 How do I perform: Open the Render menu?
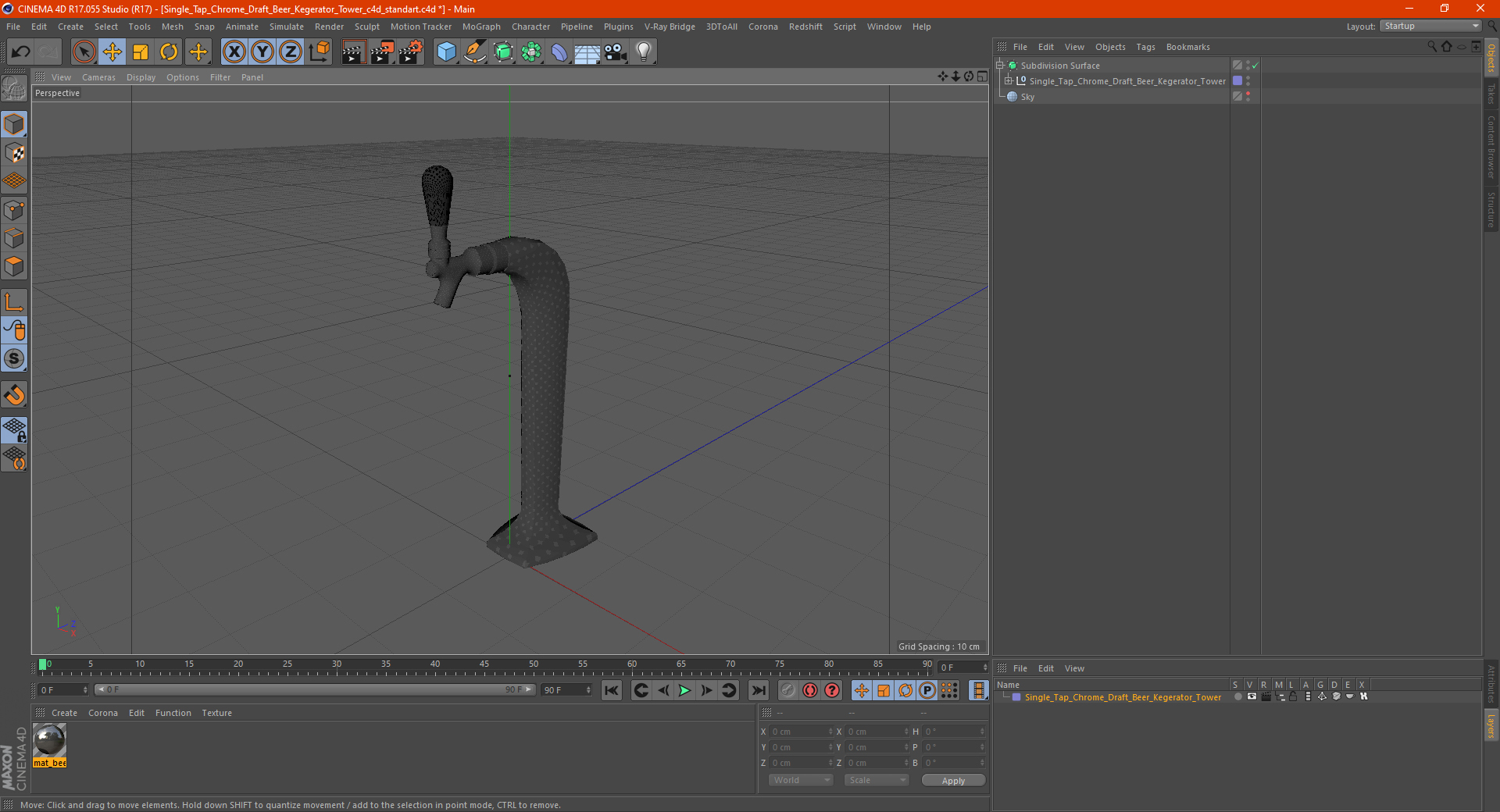(x=329, y=27)
